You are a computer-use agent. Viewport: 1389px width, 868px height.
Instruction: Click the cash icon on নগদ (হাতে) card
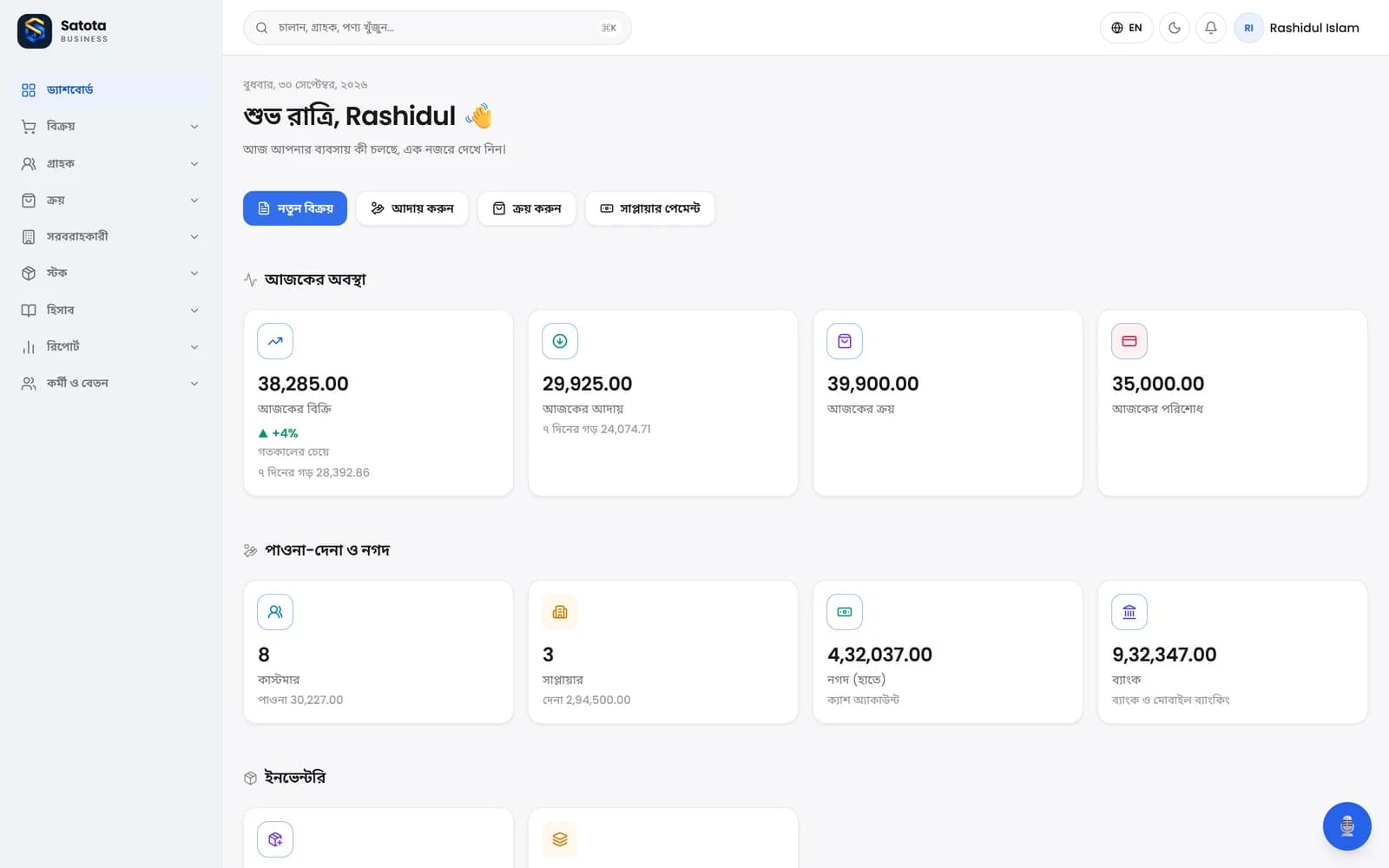845,612
